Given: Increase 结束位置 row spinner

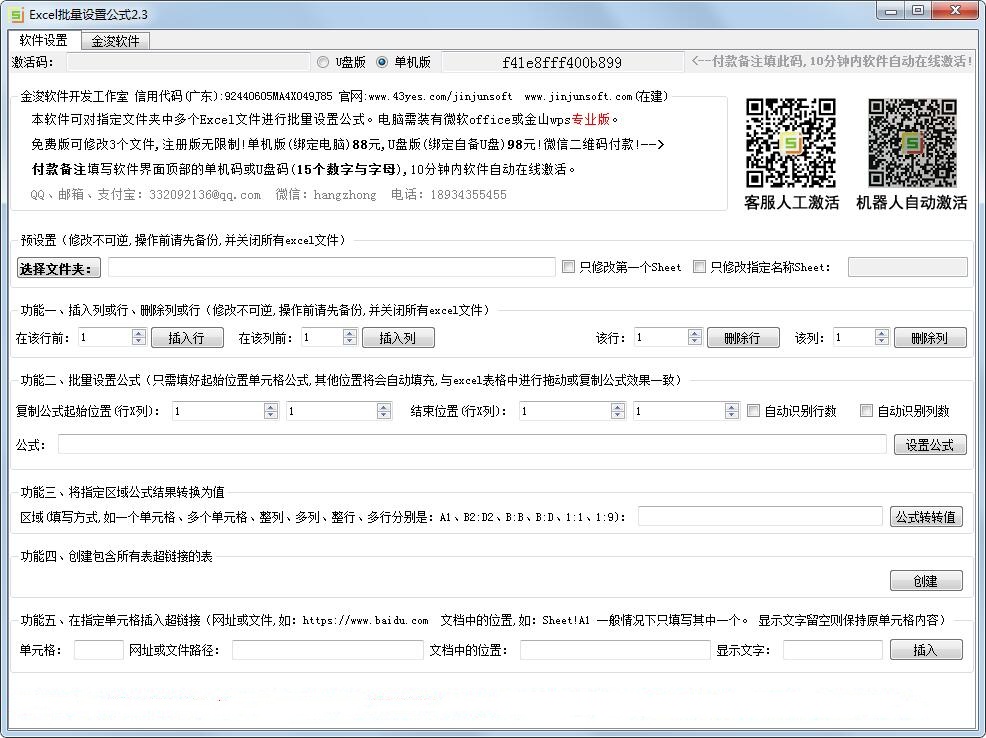Looking at the screenshot, I should click(x=618, y=406).
